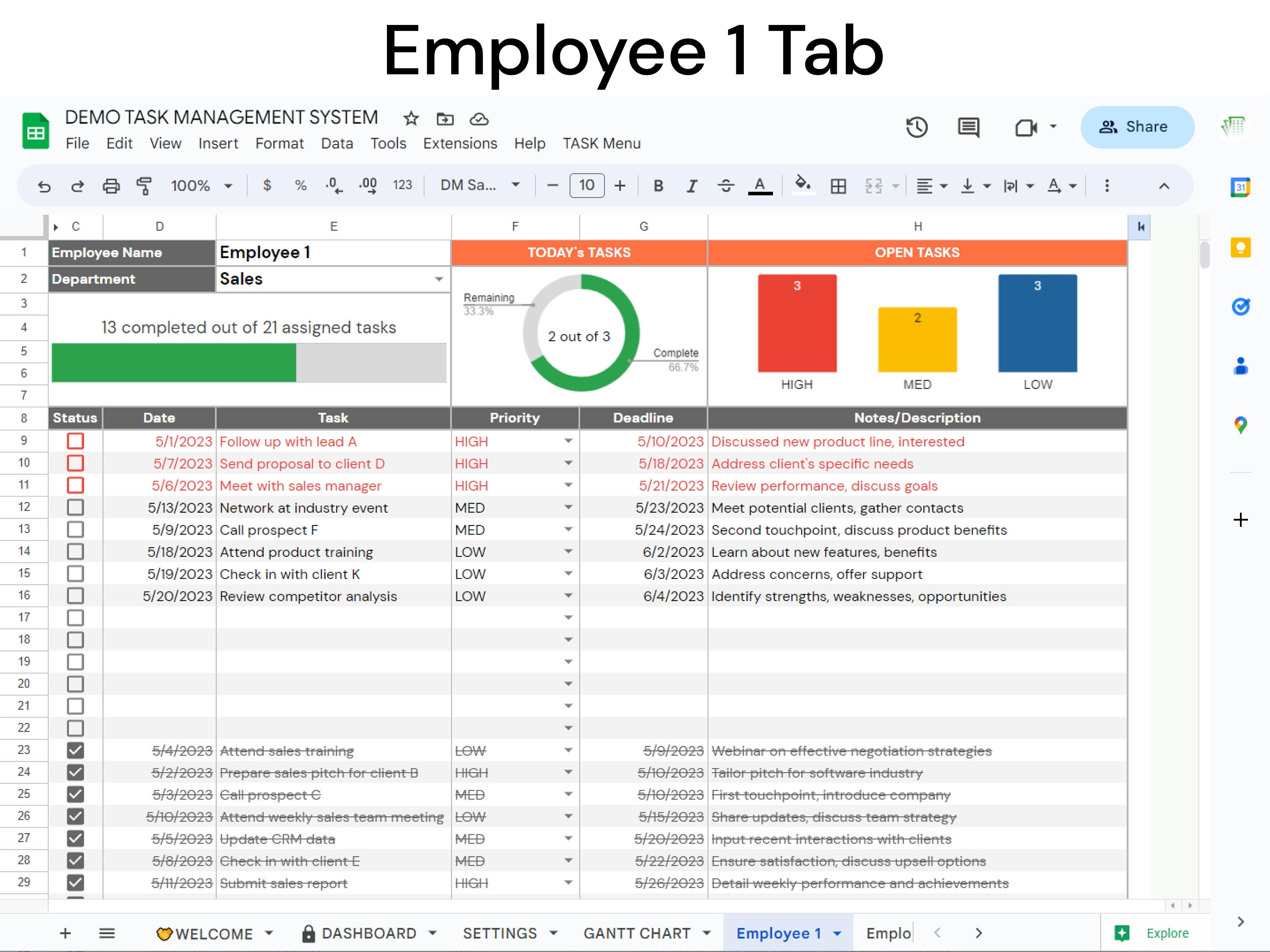Open the Extensions menu
Image resolution: width=1270 pixels, height=952 pixels.
point(460,143)
